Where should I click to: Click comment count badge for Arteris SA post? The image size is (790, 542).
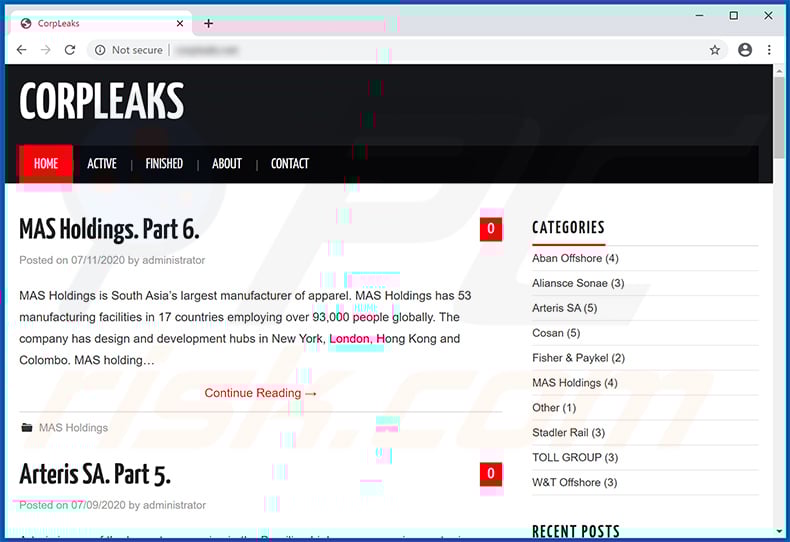[491, 473]
